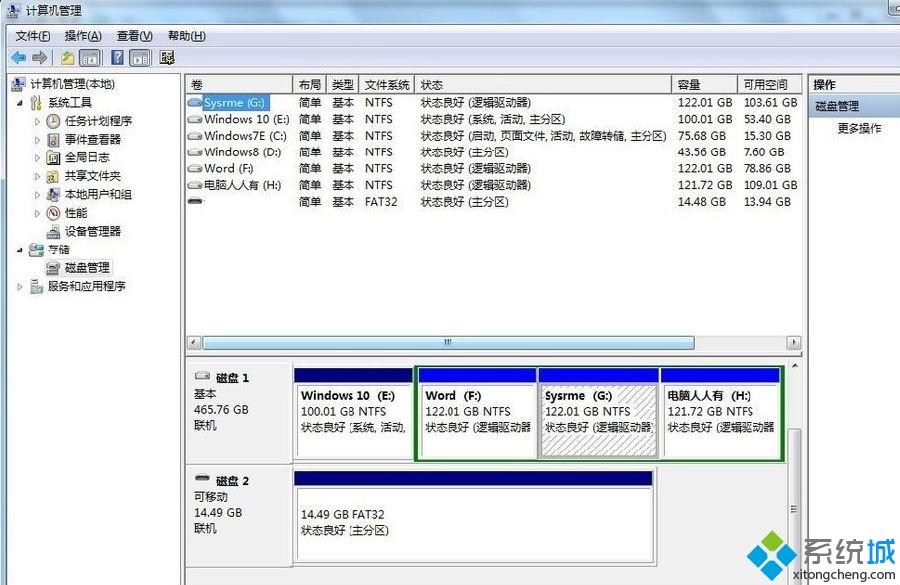Viewport: 900px width, 585px height.
Task: Expand the 全局日志 node
Action: coord(37,158)
